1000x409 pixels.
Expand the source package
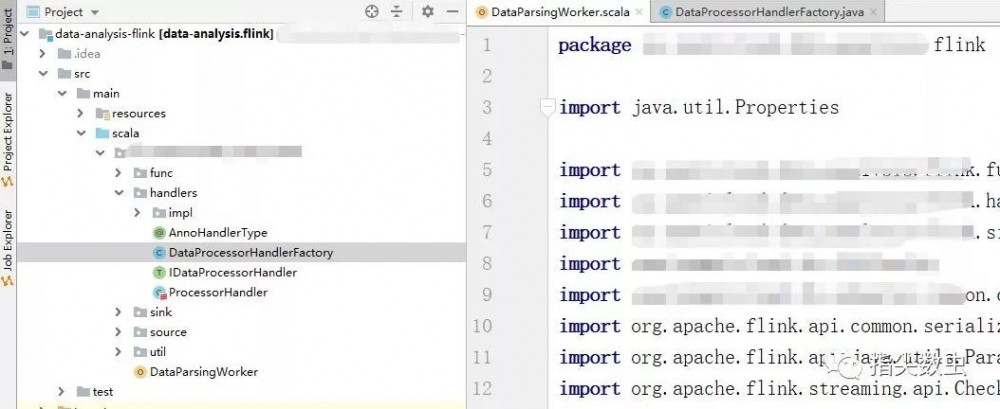(119, 332)
